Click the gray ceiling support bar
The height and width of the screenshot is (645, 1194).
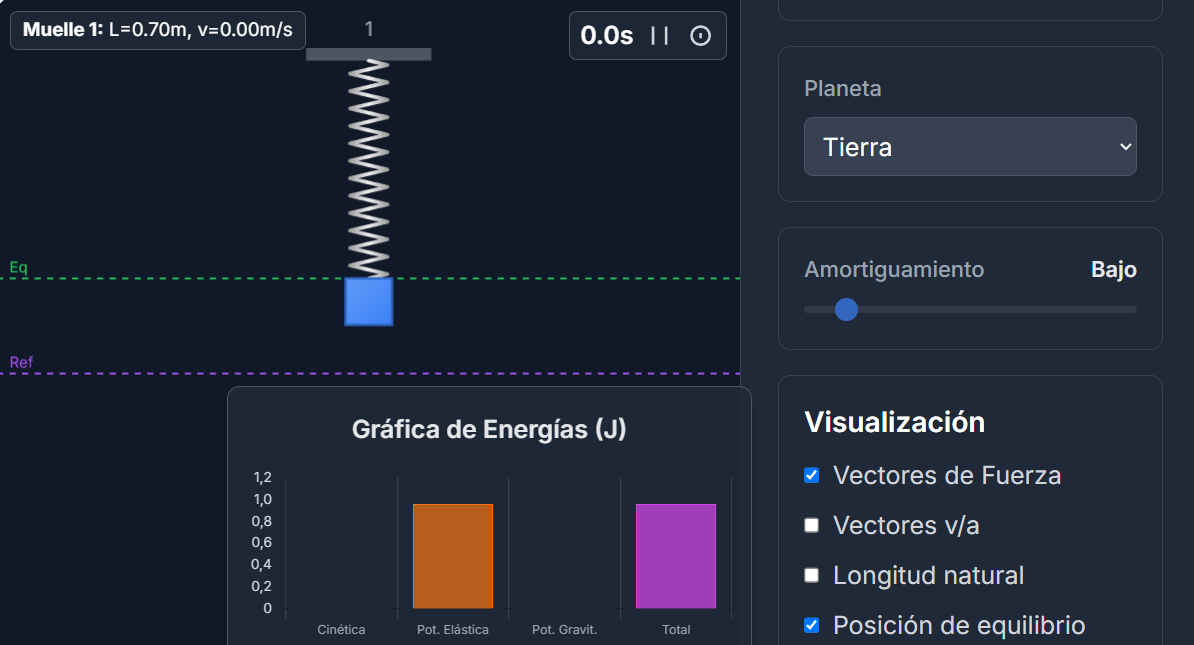(369, 54)
